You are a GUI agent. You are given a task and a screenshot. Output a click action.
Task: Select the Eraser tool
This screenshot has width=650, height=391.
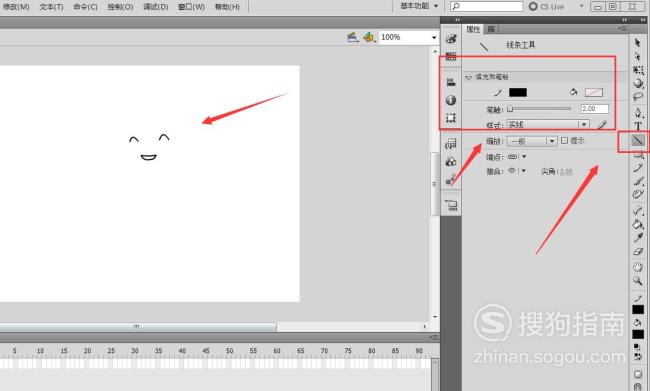tap(638, 252)
